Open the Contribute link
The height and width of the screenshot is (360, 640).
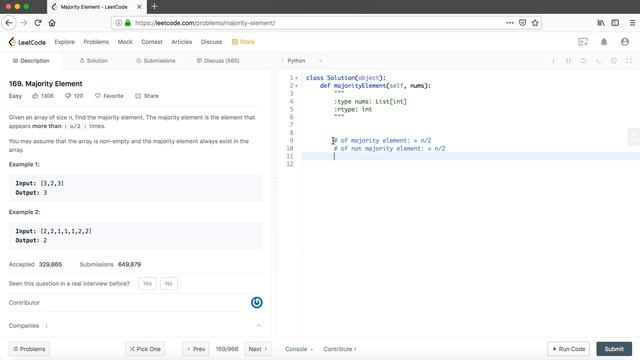340,349
